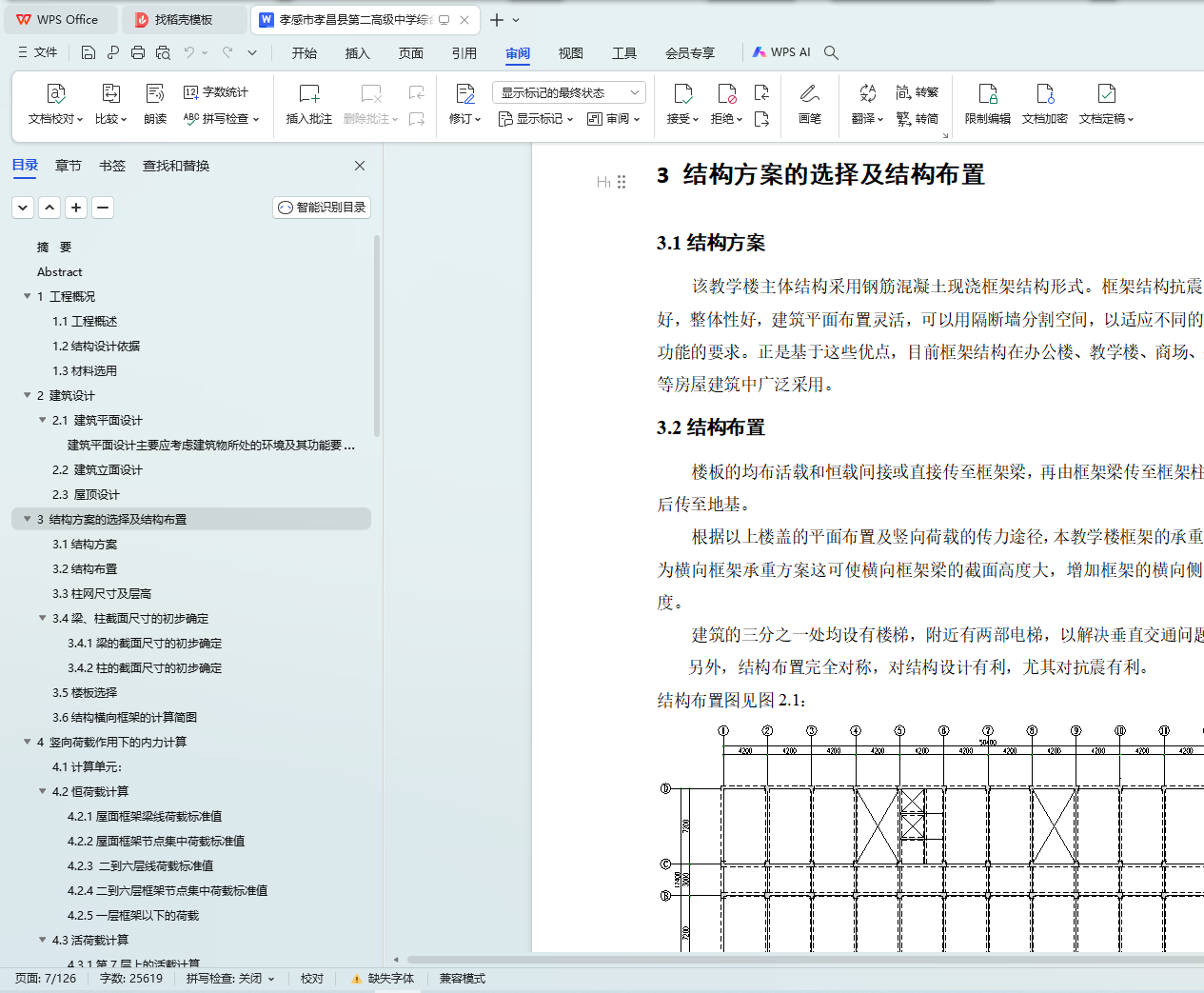Click the search magnifier next to WPS AI
1204x993 pixels.
click(831, 52)
